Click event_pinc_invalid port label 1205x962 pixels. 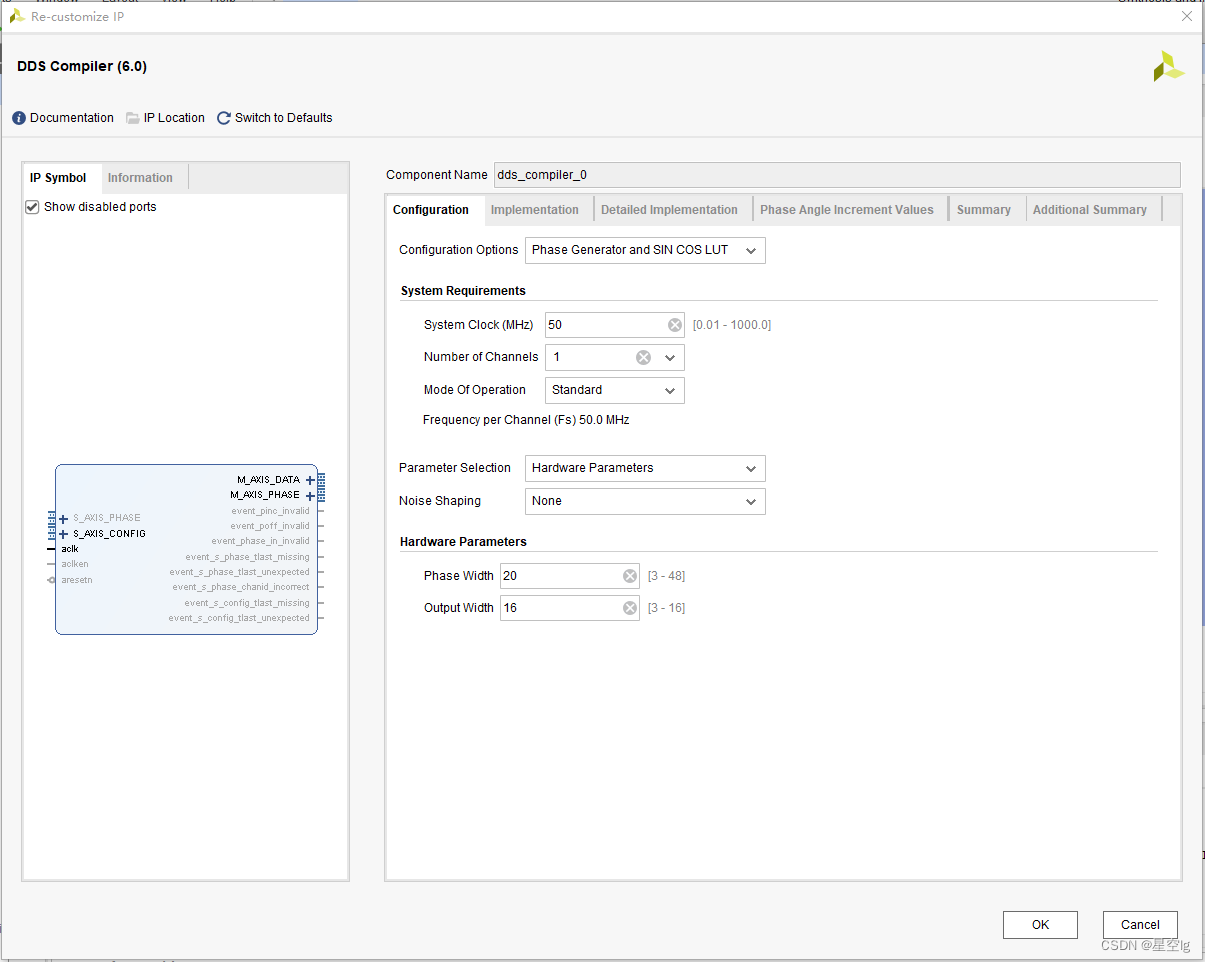pos(270,511)
